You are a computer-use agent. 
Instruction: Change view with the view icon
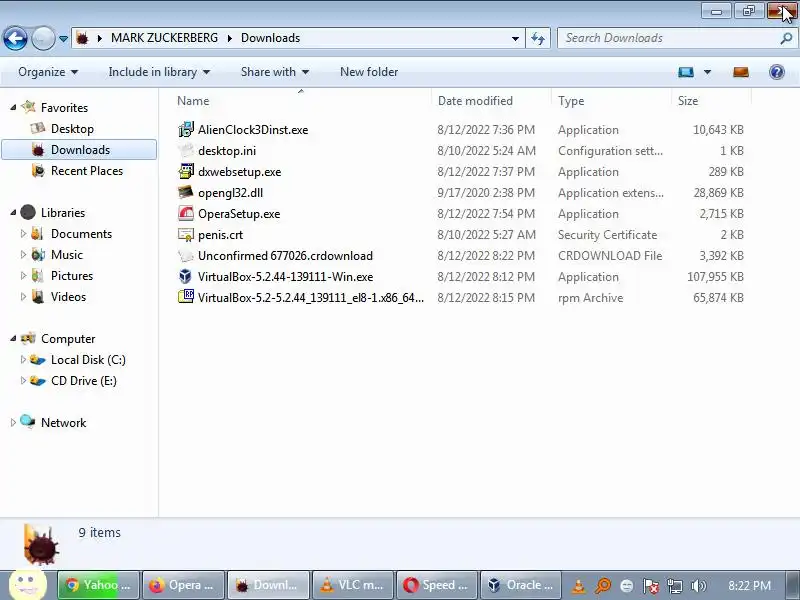686,72
